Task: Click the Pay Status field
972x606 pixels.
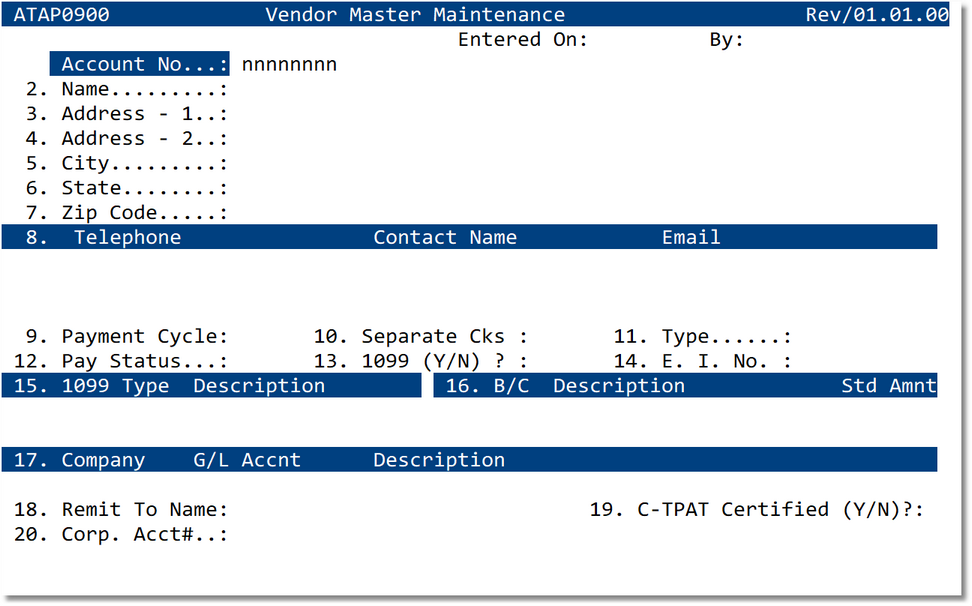Action: tap(144, 361)
